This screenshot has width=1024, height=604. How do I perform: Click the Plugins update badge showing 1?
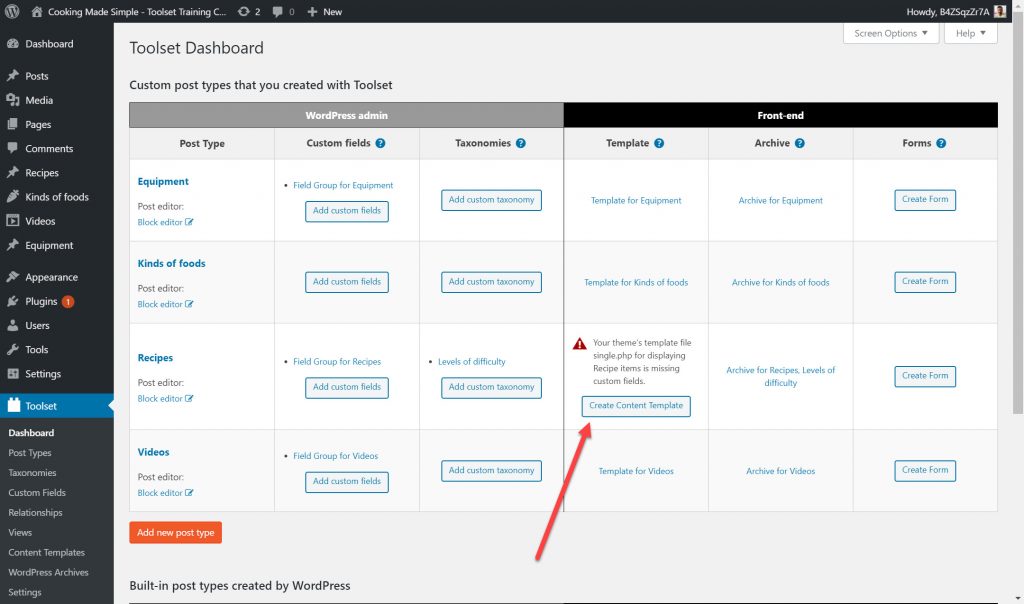(67, 302)
